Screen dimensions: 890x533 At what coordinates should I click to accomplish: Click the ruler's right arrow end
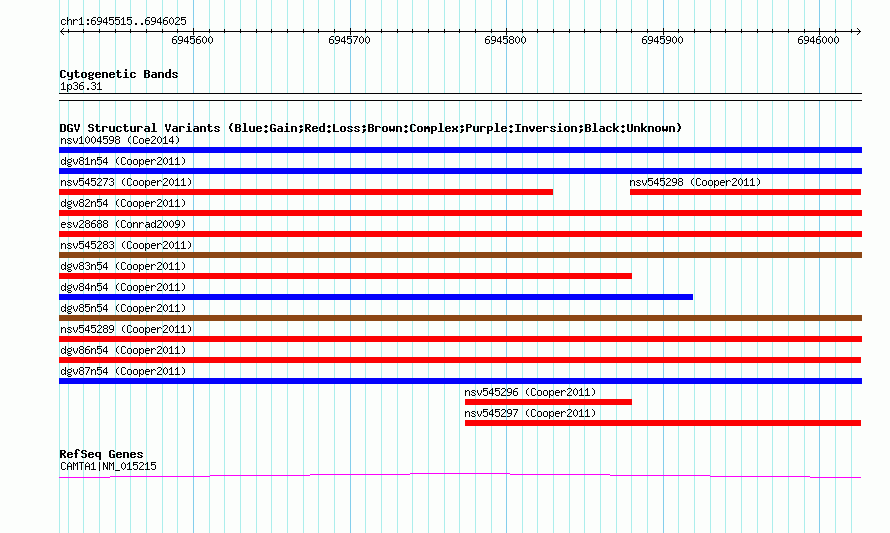point(858,31)
